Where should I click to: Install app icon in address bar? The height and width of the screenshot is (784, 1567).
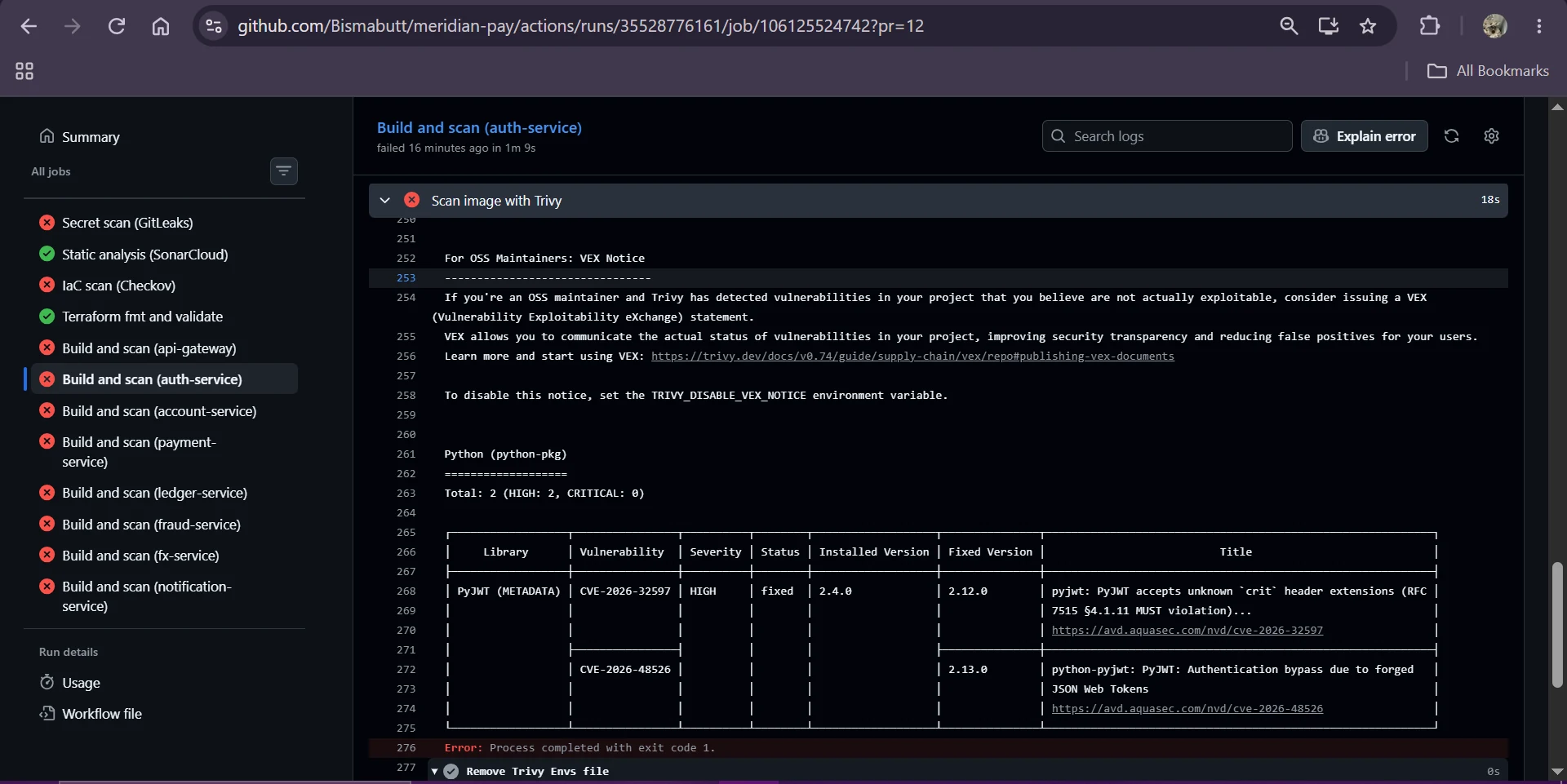pos(1329,26)
